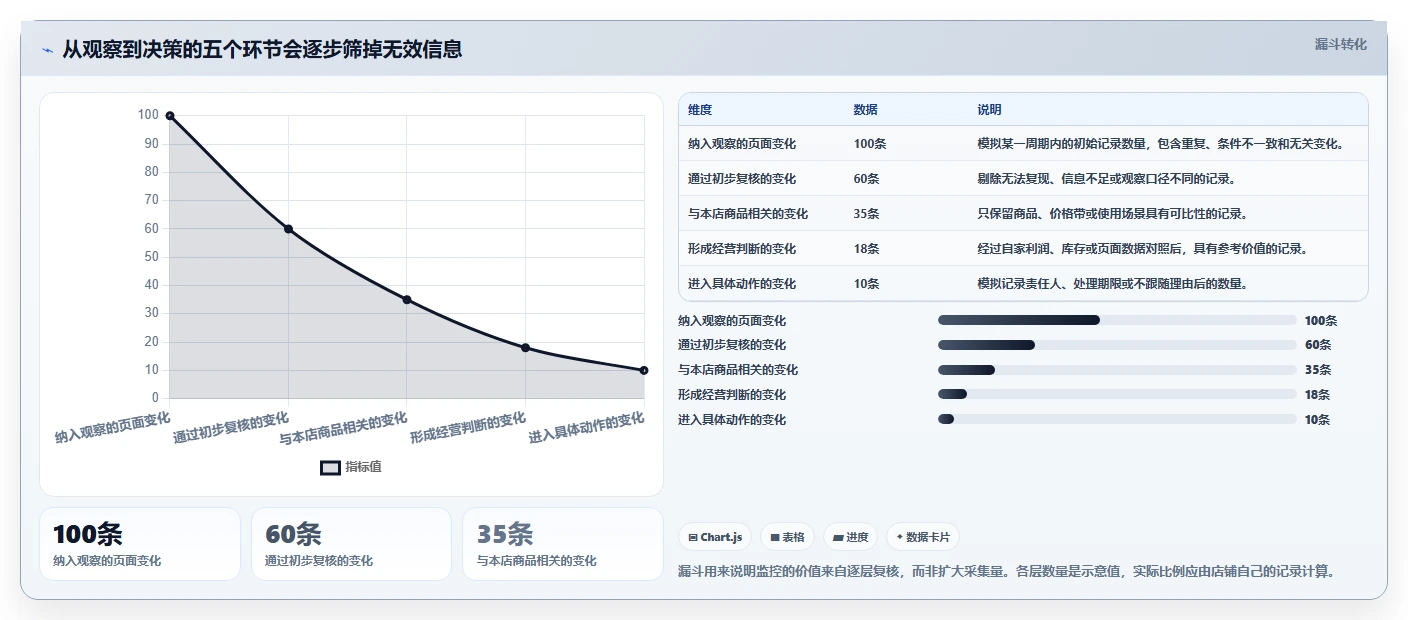Click the chart data point at value 60

(x=288, y=229)
